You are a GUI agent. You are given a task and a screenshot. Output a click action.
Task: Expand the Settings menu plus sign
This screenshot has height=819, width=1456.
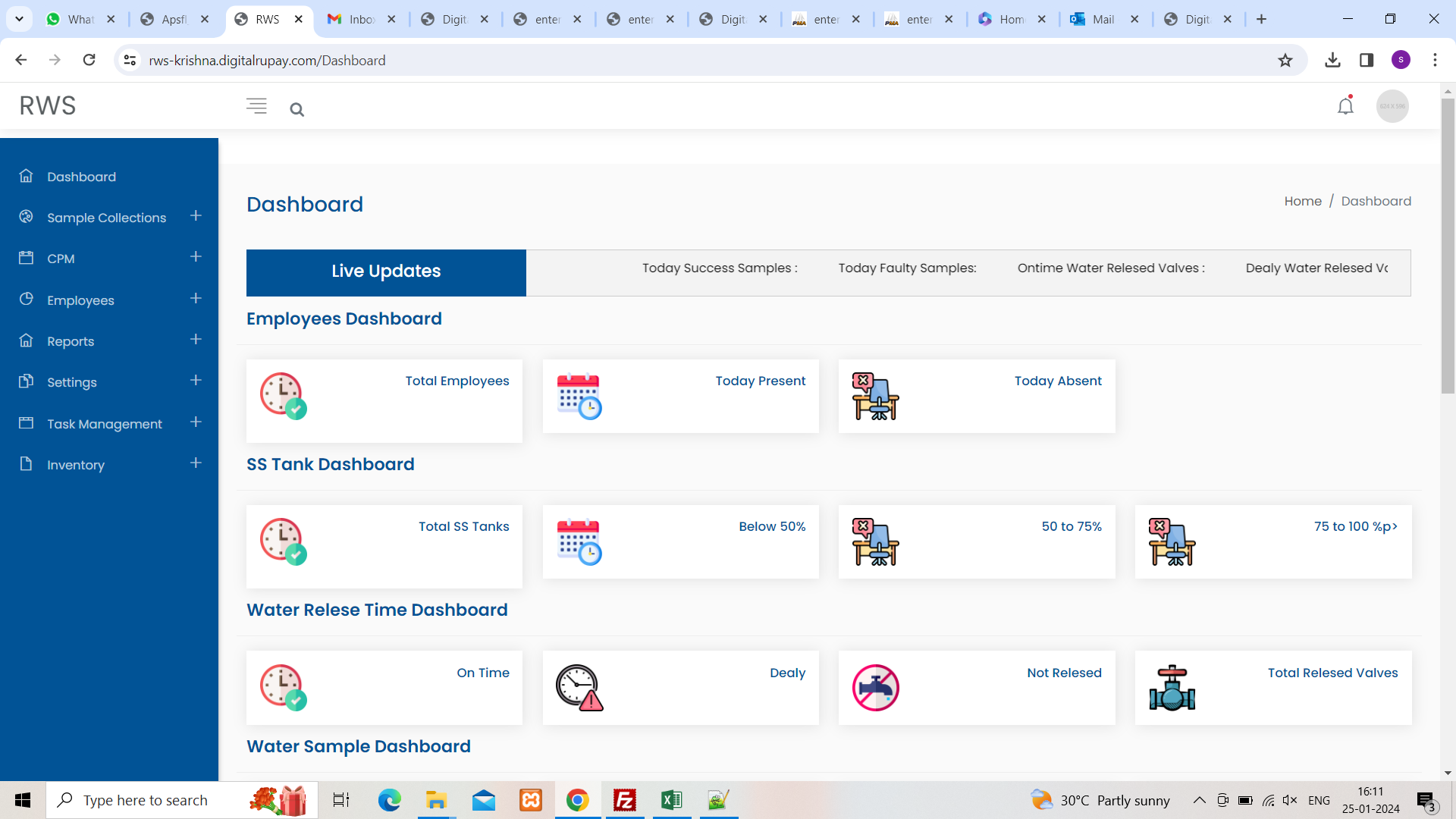196,381
